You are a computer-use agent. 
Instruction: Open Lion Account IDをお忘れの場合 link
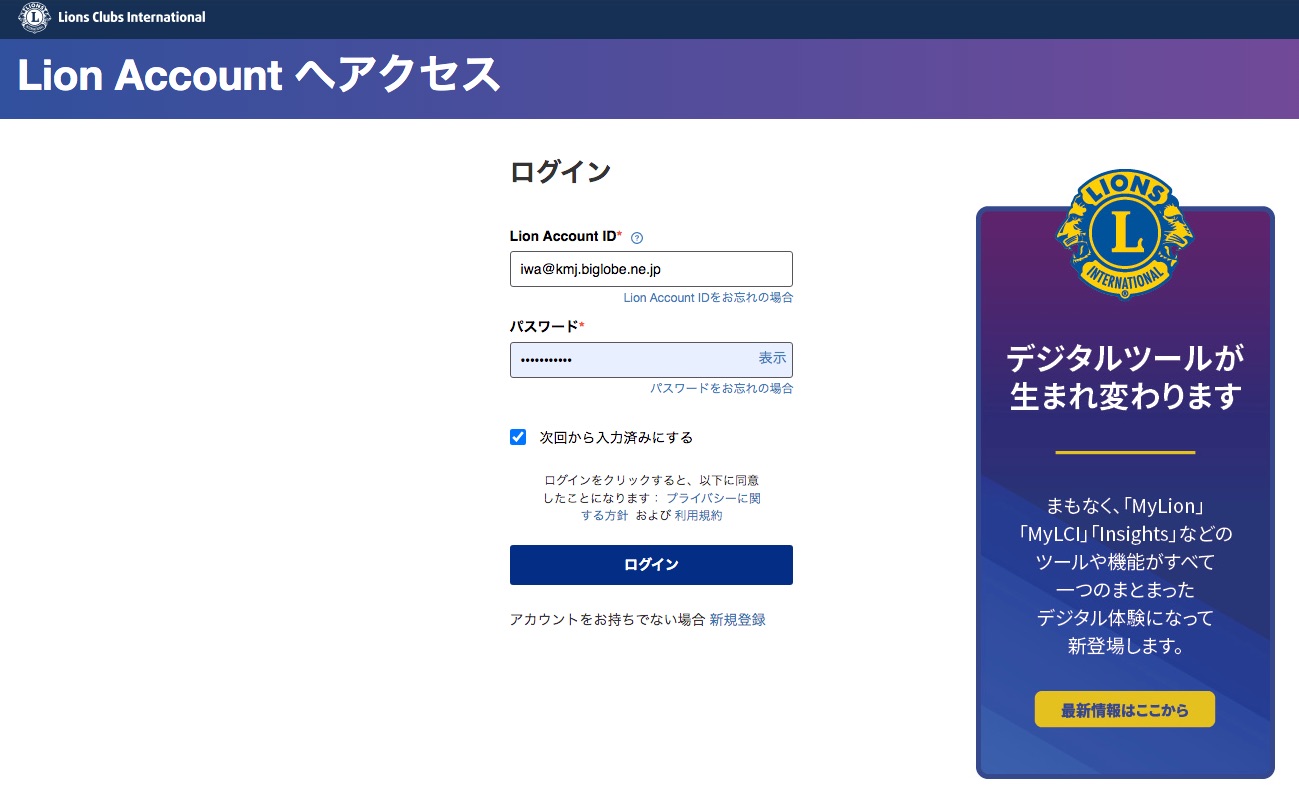click(x=708, y=298)
